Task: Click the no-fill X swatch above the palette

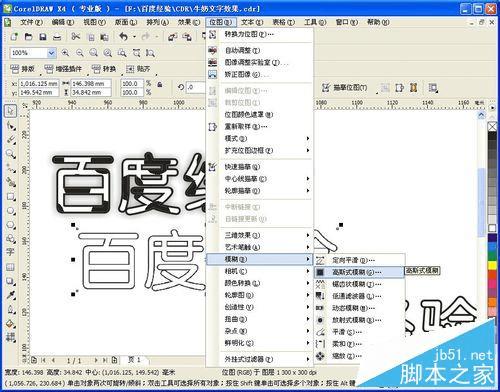Action: click(x=492, y=127)
